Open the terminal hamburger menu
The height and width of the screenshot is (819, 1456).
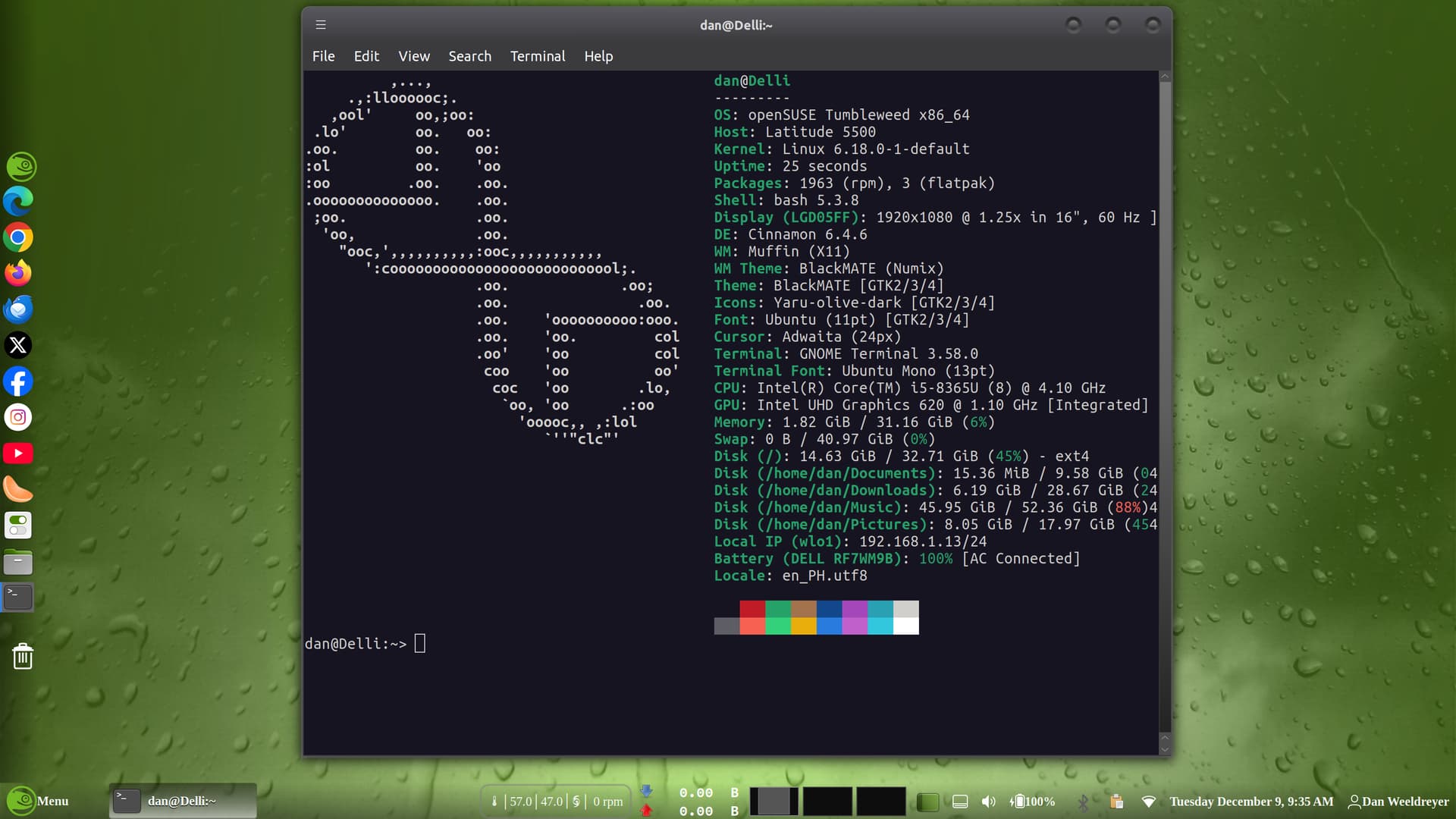[x=321, y=25]
